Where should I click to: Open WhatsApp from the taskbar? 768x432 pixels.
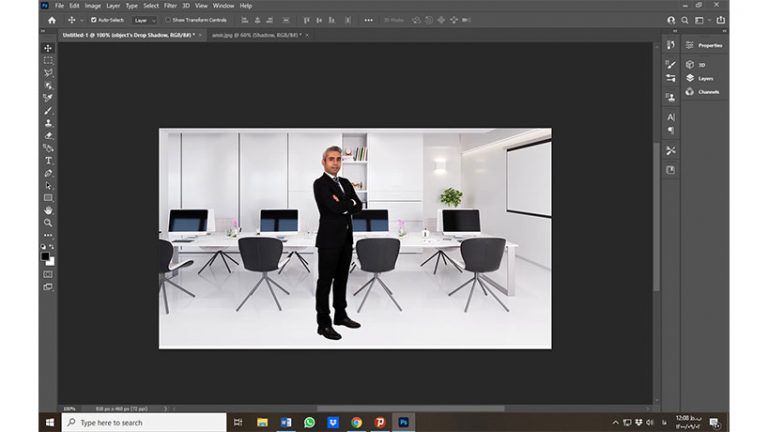coord(309,422)
